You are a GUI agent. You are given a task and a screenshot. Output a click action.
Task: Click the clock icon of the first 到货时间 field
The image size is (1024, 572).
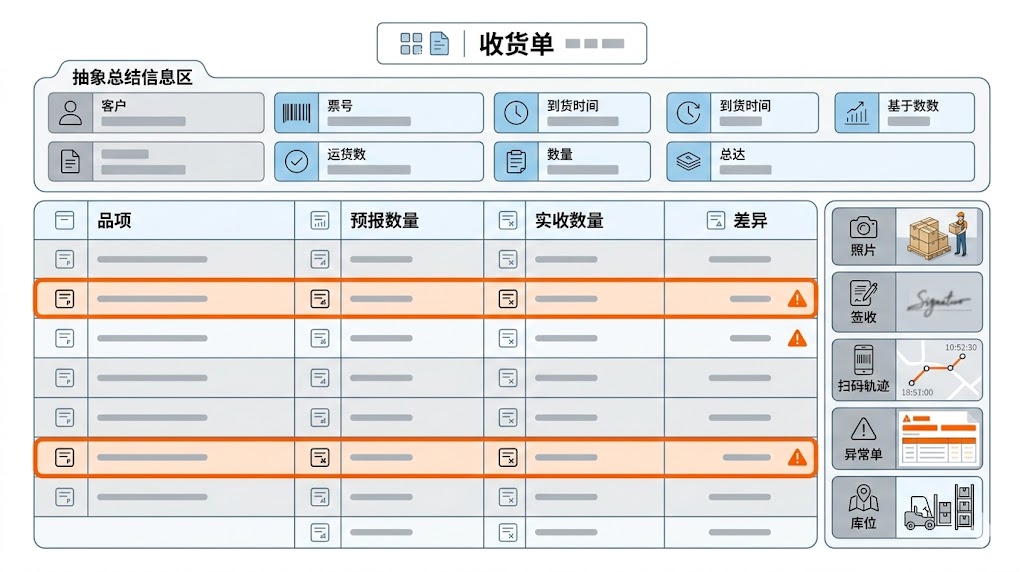pyautogui.click(x=516, y=113)
